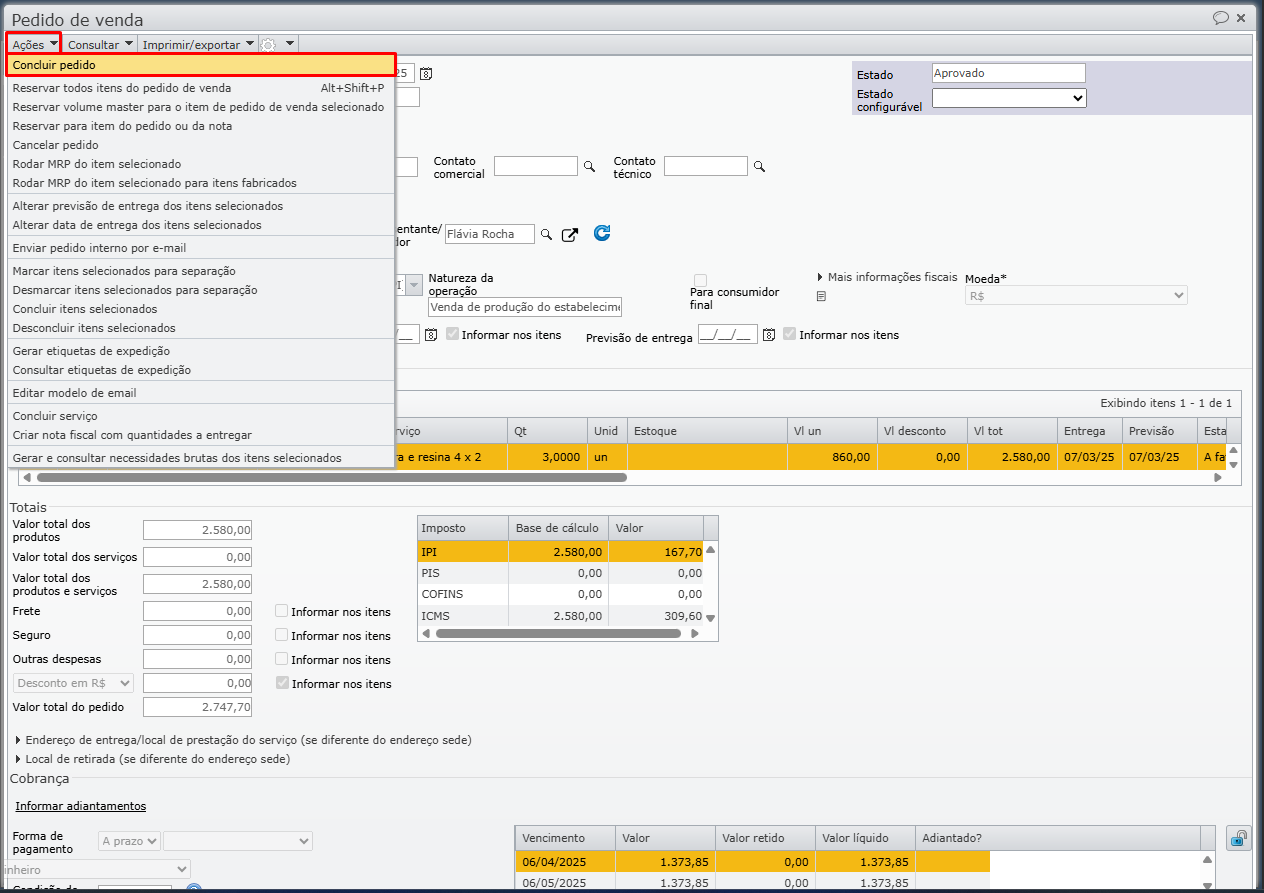1264x893 pixels.
Task: Click the comment bubble icon in title bar
Action: click(1220, 18)
